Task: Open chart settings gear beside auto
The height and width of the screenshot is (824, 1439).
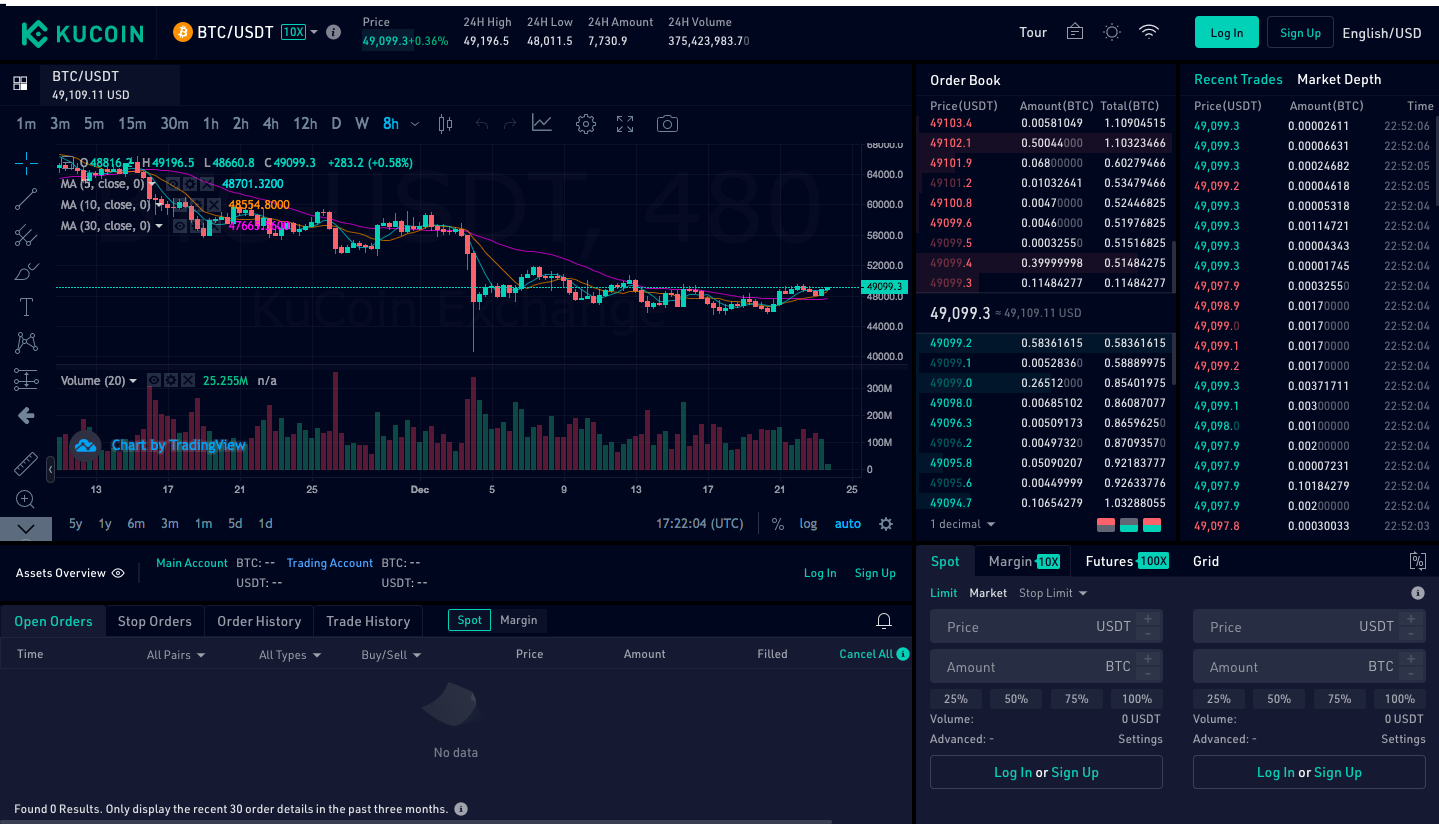Action: (885, 524)
